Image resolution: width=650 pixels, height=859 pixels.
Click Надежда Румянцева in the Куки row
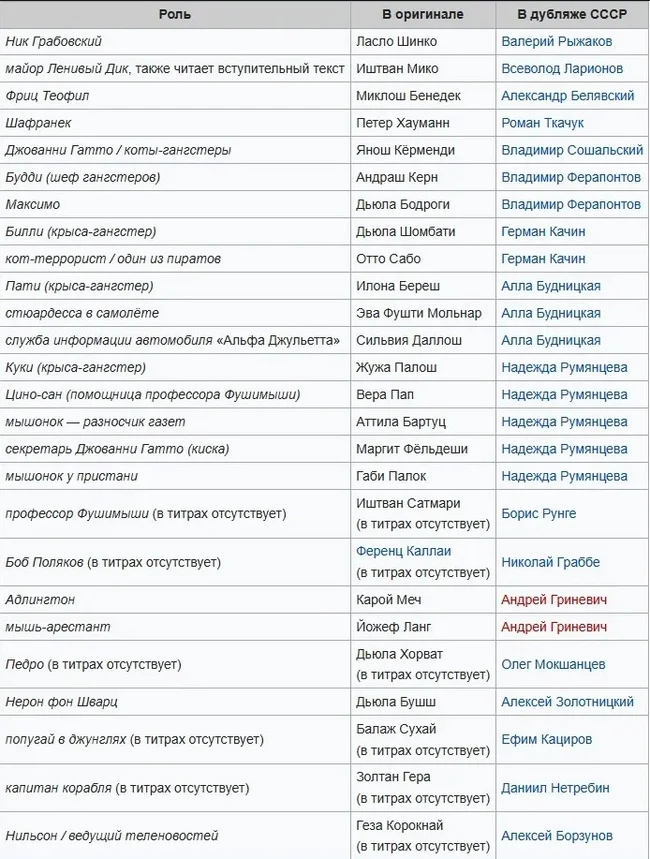tap(564, 367)
